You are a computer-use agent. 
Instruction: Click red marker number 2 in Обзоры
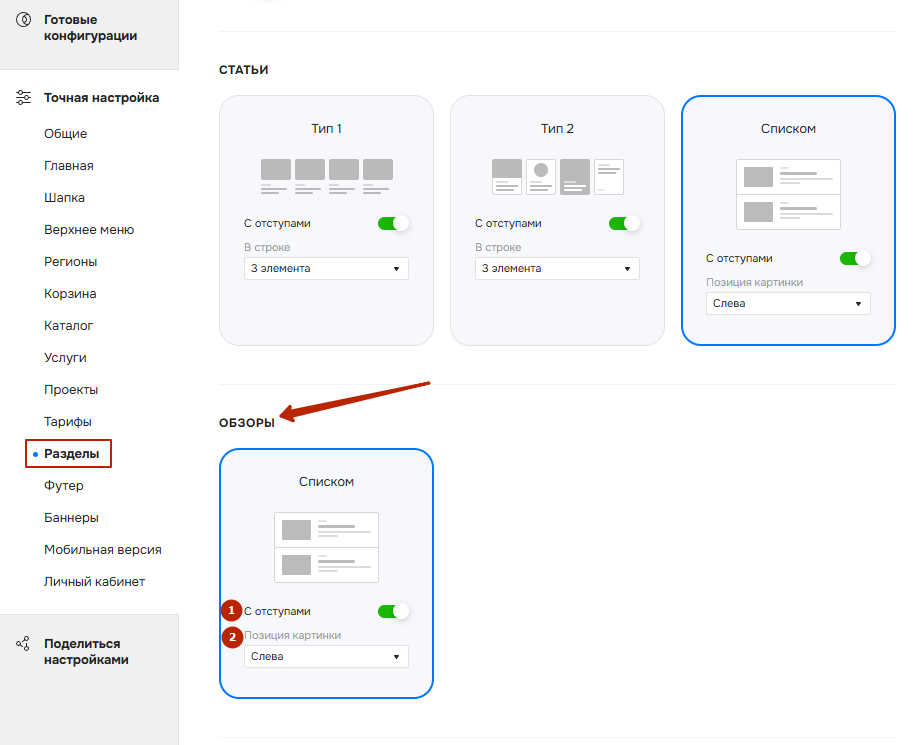(232, 637)
